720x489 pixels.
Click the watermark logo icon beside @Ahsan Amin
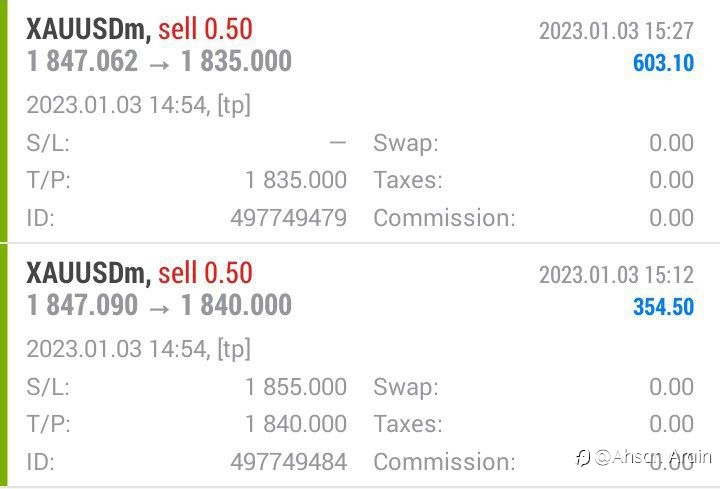pyautogui.click(x=583, y=458)
